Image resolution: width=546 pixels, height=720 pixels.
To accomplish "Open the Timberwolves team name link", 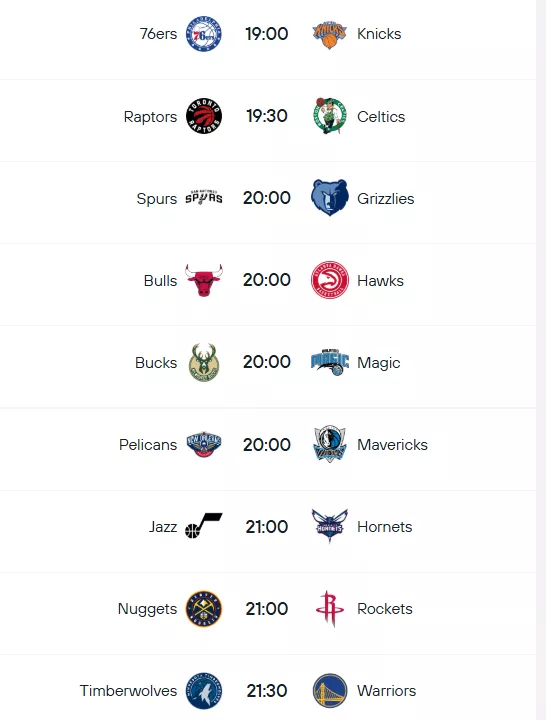I will (128, 691).
